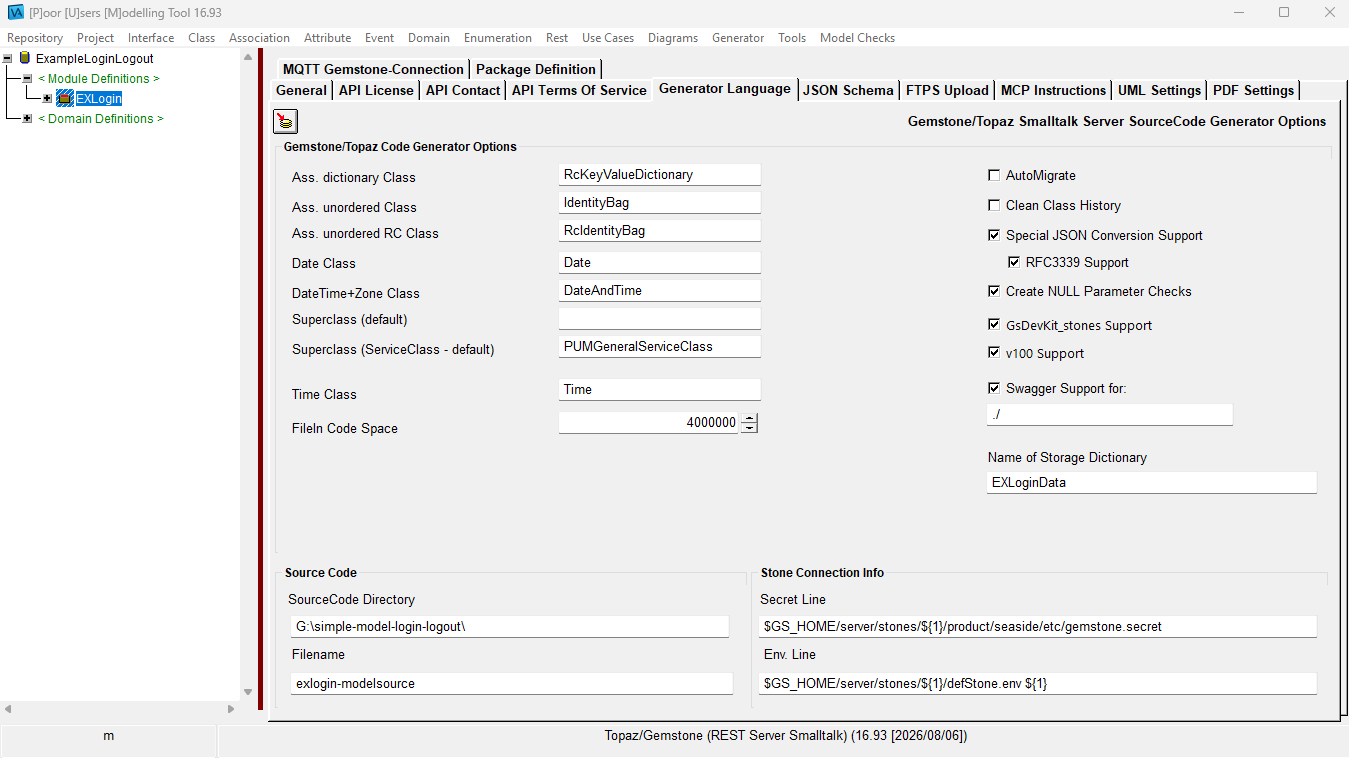
Task: Click the SourceCode Directory input field
Action: (x=510, y=627)
